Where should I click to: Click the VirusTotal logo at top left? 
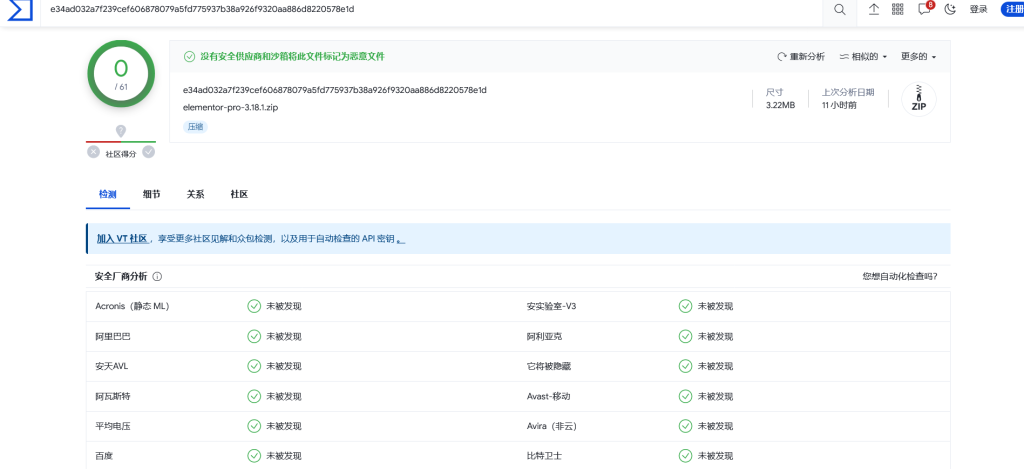pyautogui.click(x=20, y=10)
